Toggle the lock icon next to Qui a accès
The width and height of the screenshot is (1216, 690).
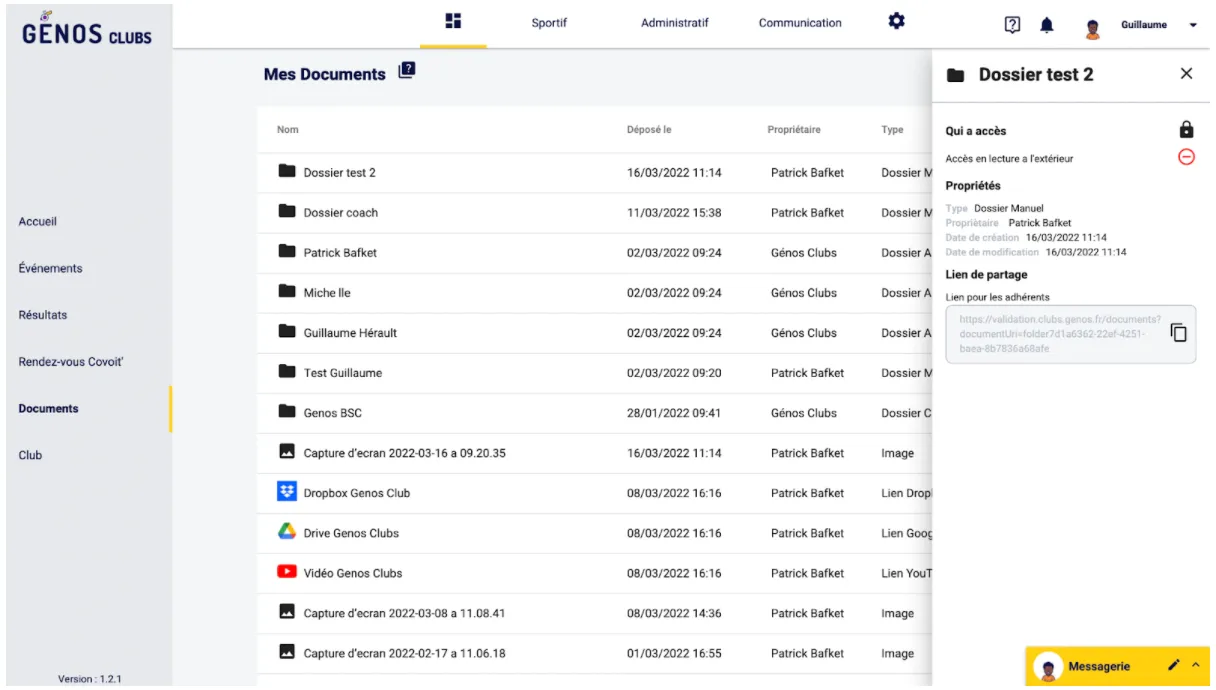1186,130
